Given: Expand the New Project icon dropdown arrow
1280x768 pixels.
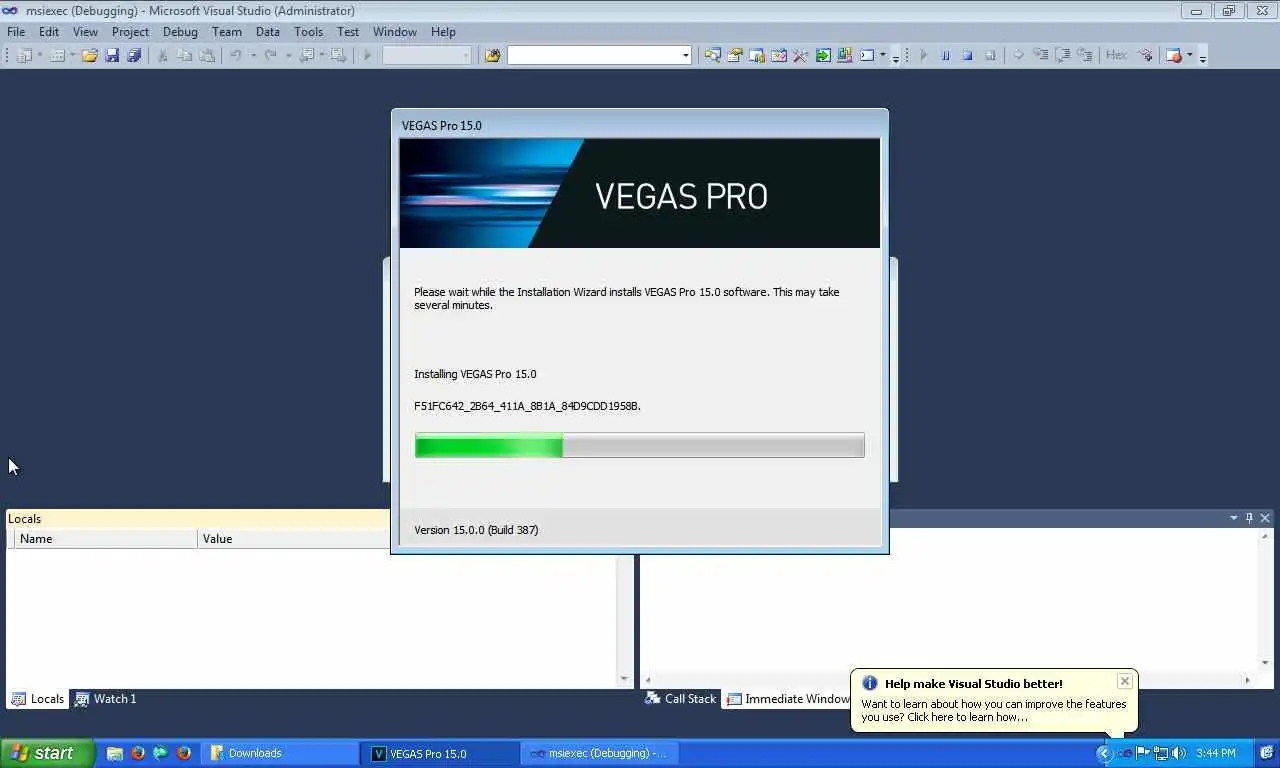Looking at the screenshot, I should pyautogui.click(x=40, y=55).
